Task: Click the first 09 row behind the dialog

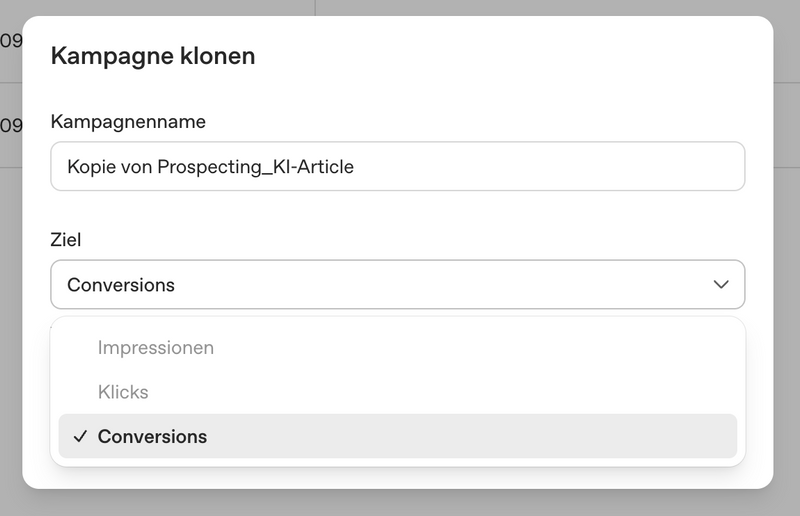Action: click(x=11, y=41)
